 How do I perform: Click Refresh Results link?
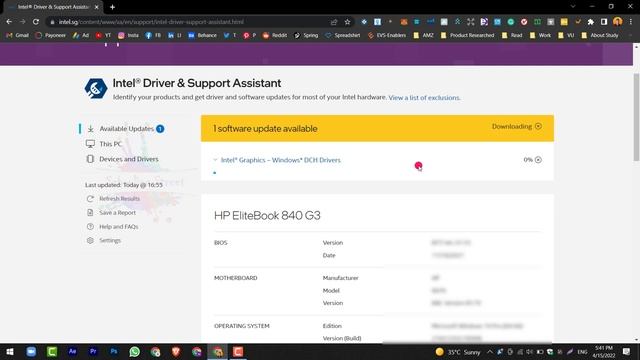(119, 198)
